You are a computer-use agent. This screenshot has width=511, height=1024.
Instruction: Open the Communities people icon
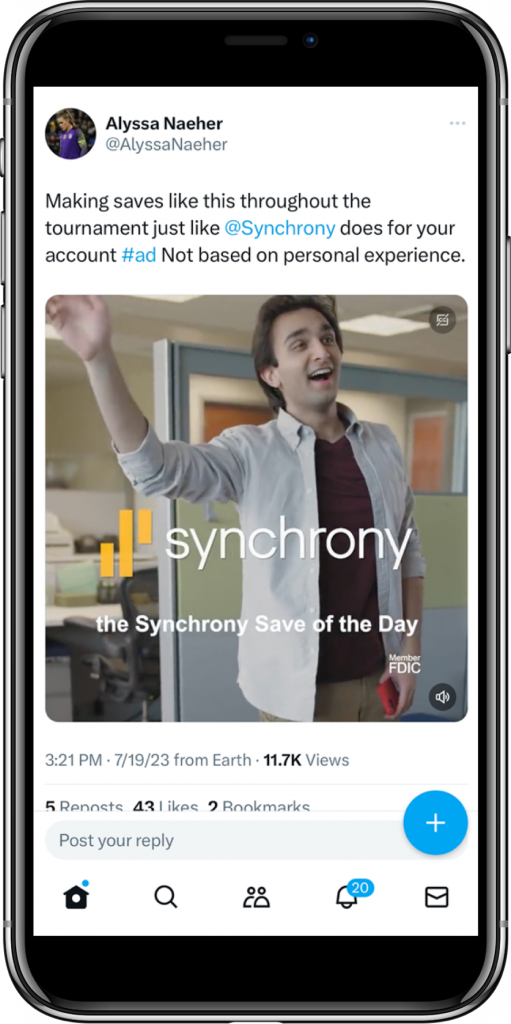[x=256, y=897]
